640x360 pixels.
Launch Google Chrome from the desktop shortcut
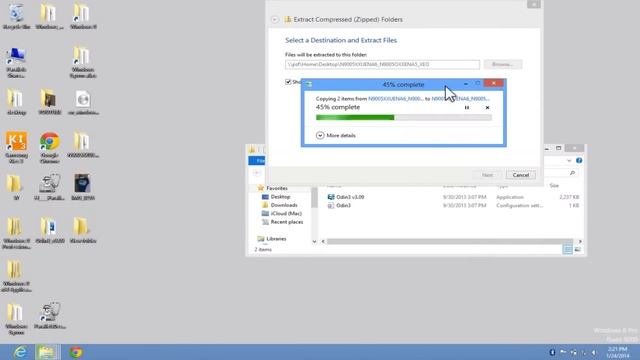[x=50, y=147]
